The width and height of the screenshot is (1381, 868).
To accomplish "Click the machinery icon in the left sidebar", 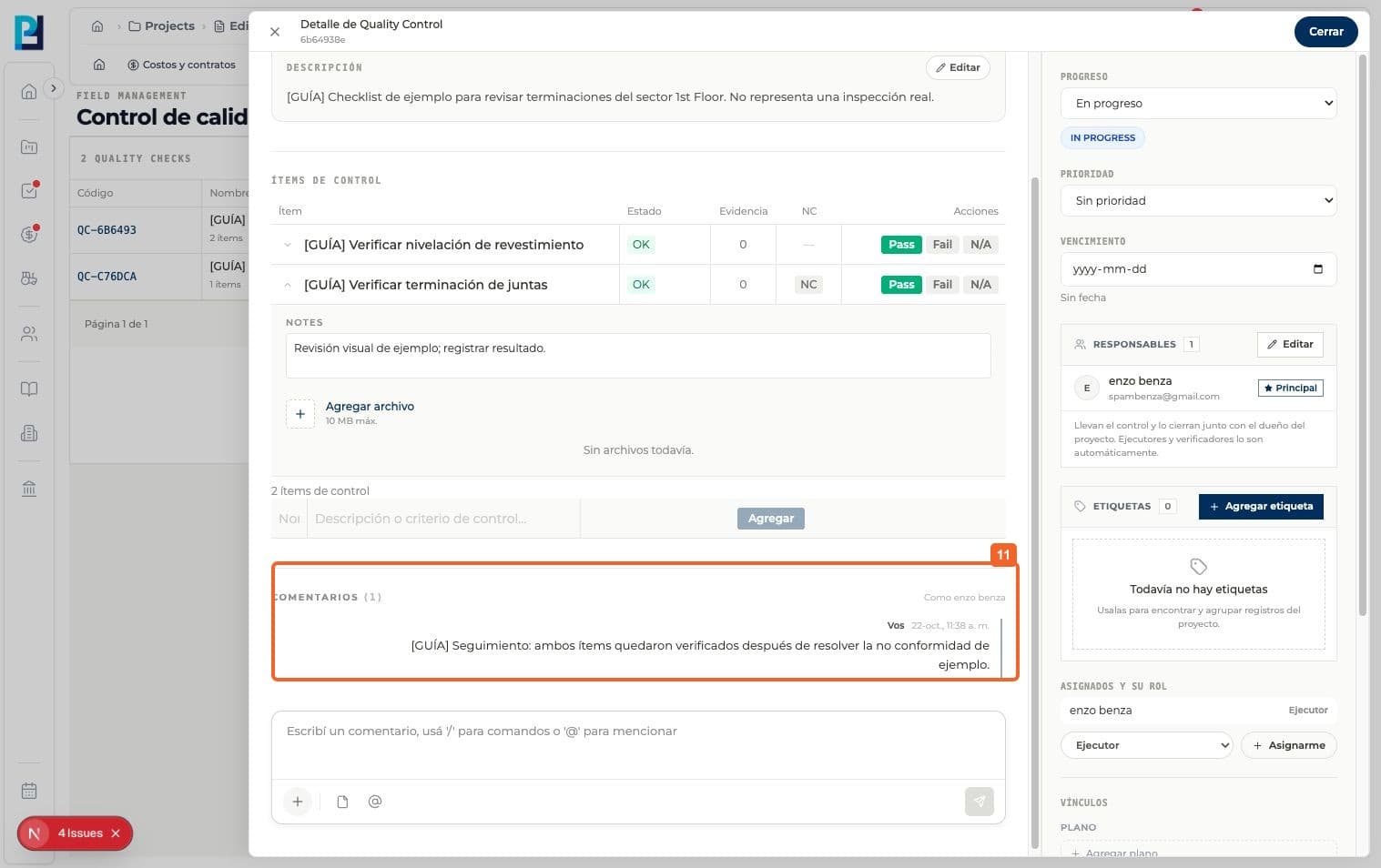I will pyautogui.click(x=29, y=278).
